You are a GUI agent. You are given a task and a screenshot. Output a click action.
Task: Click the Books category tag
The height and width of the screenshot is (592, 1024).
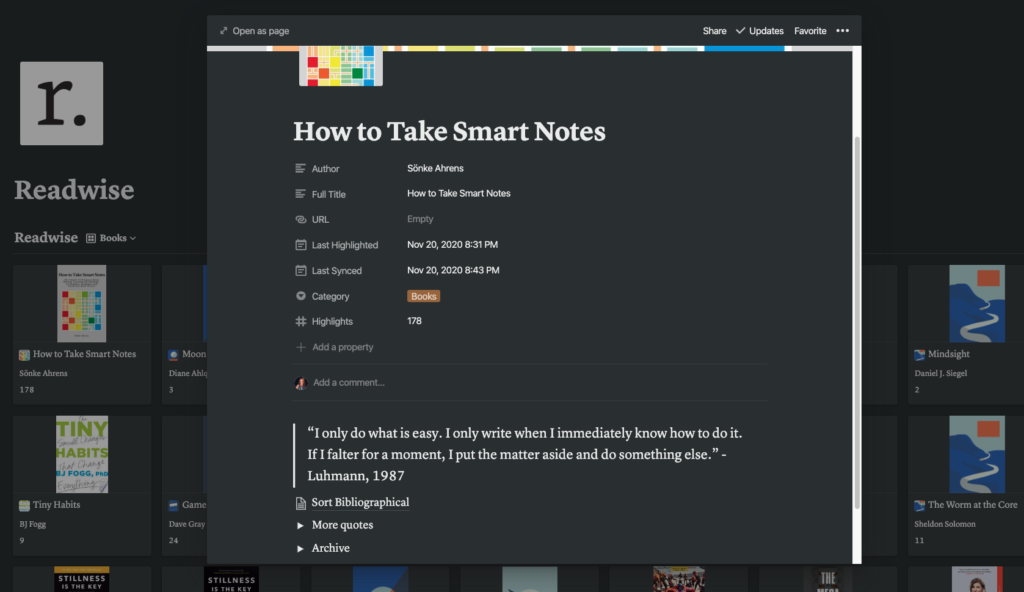click(423, 296)
